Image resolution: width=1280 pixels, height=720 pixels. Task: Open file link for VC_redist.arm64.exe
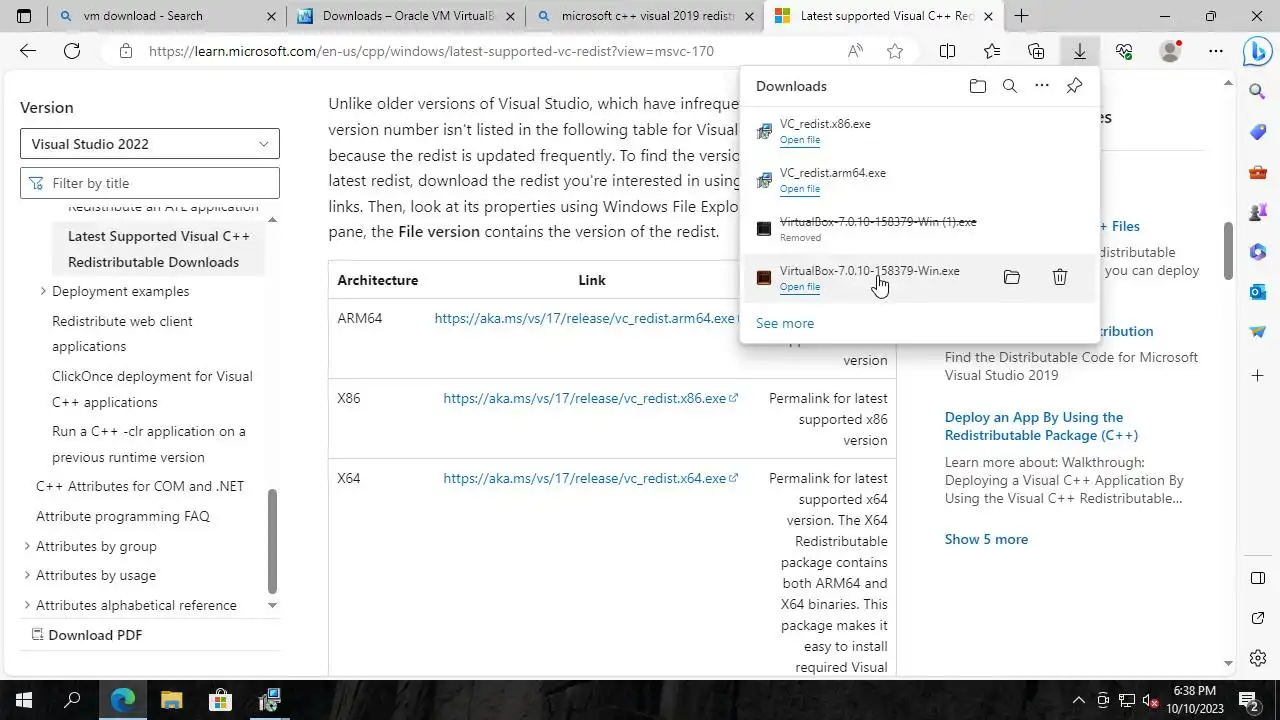point(799,189)
